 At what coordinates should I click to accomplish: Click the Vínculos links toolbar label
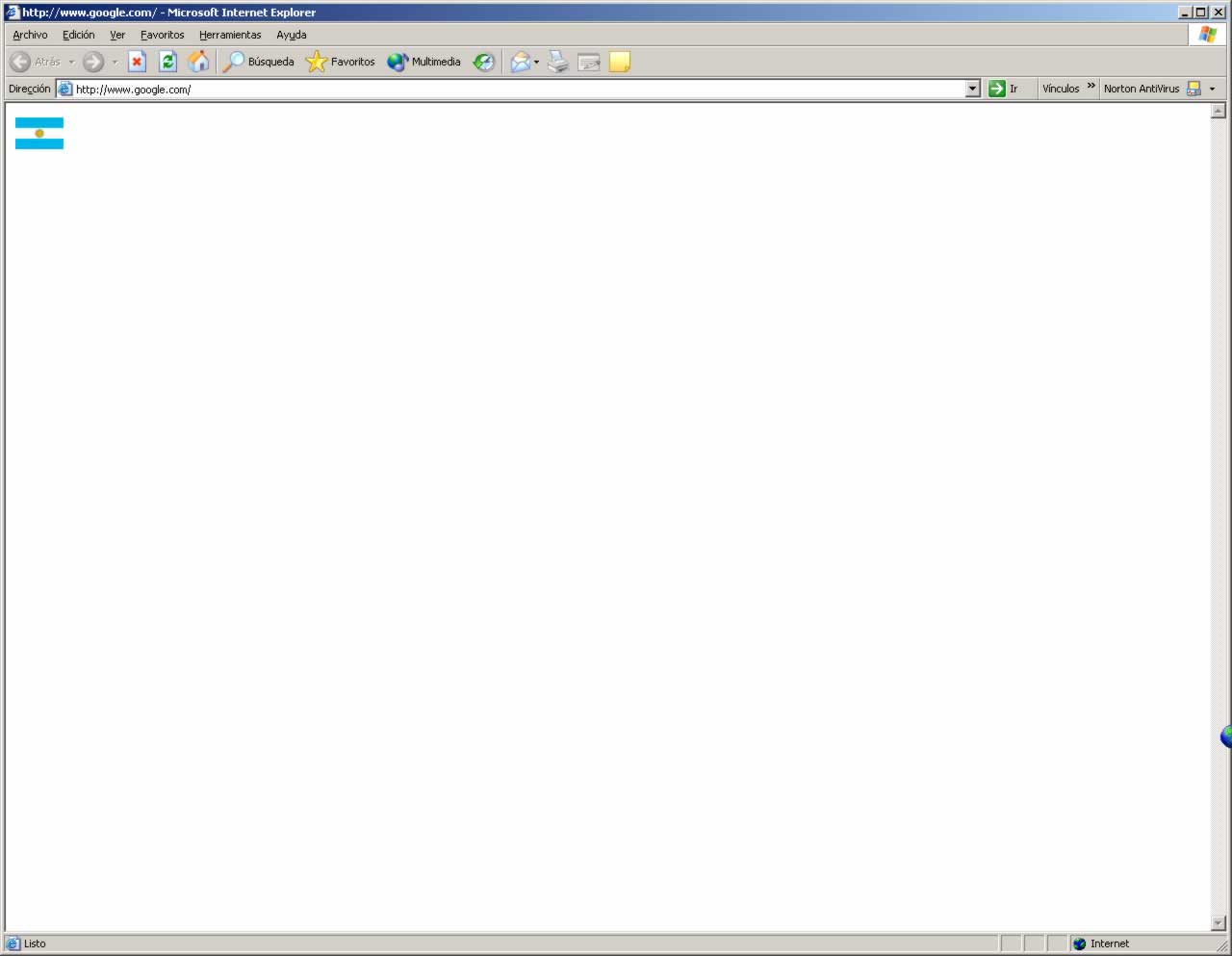pyautogui.click(x=1061, y=89)
